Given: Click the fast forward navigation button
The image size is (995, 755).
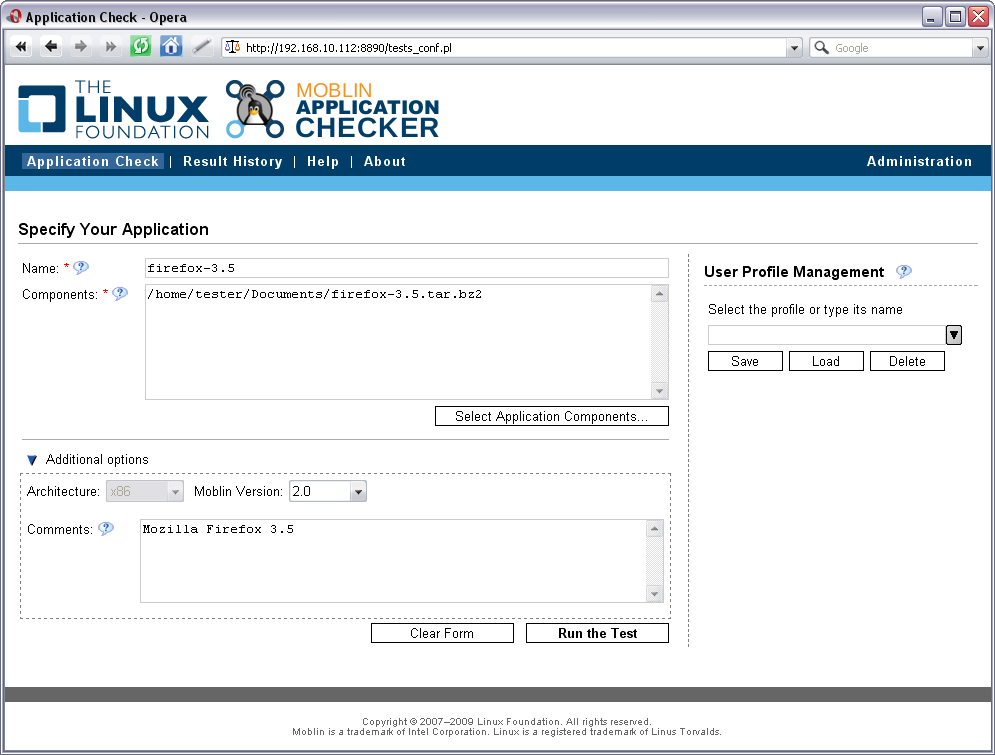Looking at the screenshot, I should (110, 46).
